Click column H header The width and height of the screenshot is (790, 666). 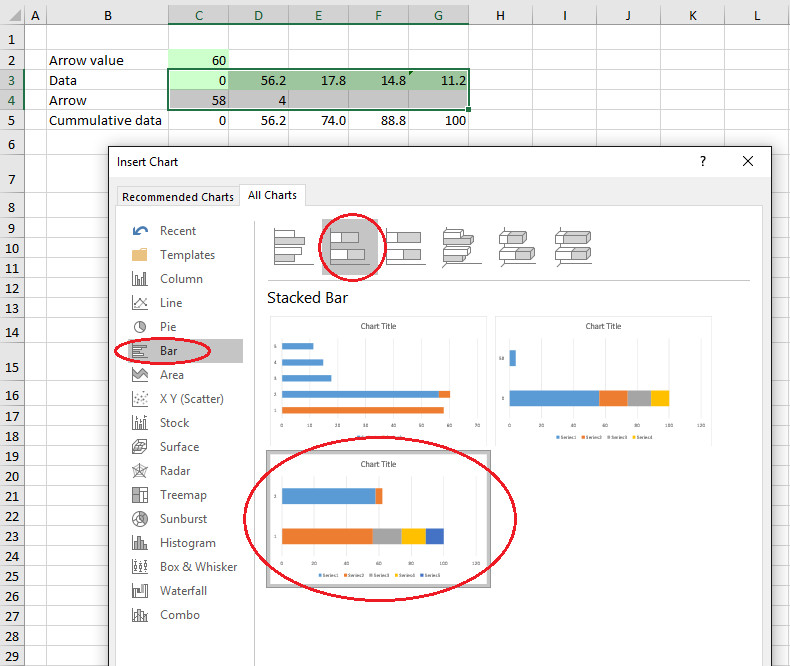500,15
